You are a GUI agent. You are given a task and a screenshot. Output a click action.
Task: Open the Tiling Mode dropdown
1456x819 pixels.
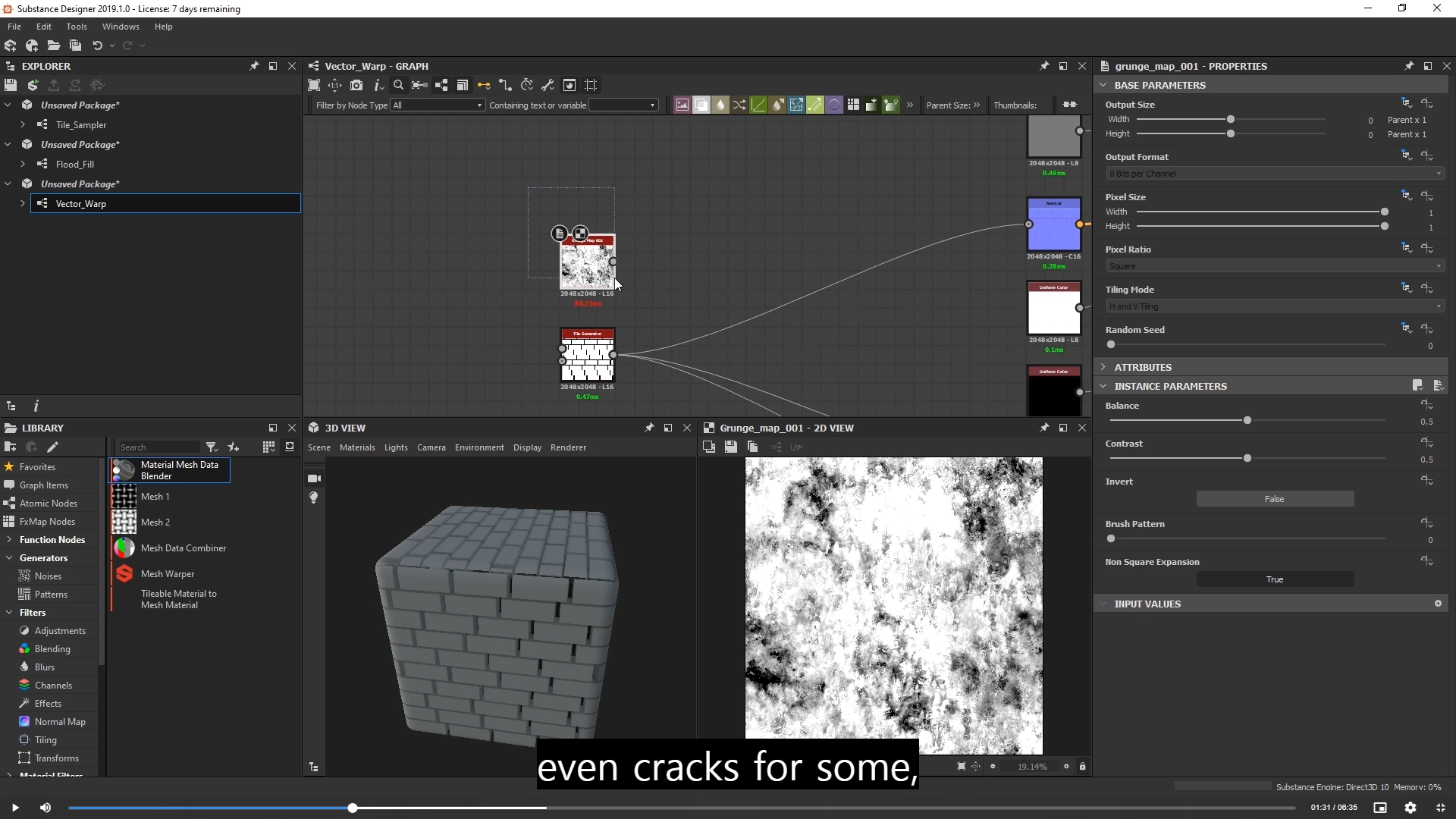[1274, 306]
